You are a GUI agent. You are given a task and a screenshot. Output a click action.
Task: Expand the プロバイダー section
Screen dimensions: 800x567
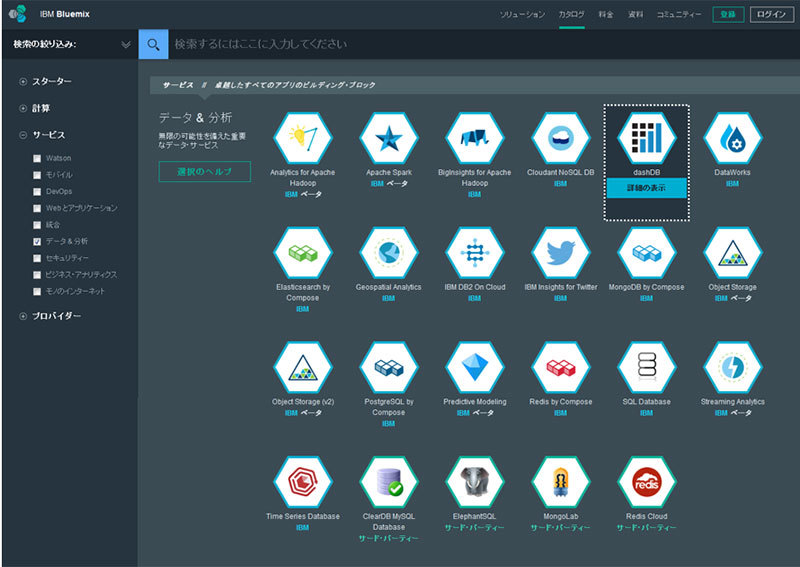(x=23, y=316)
